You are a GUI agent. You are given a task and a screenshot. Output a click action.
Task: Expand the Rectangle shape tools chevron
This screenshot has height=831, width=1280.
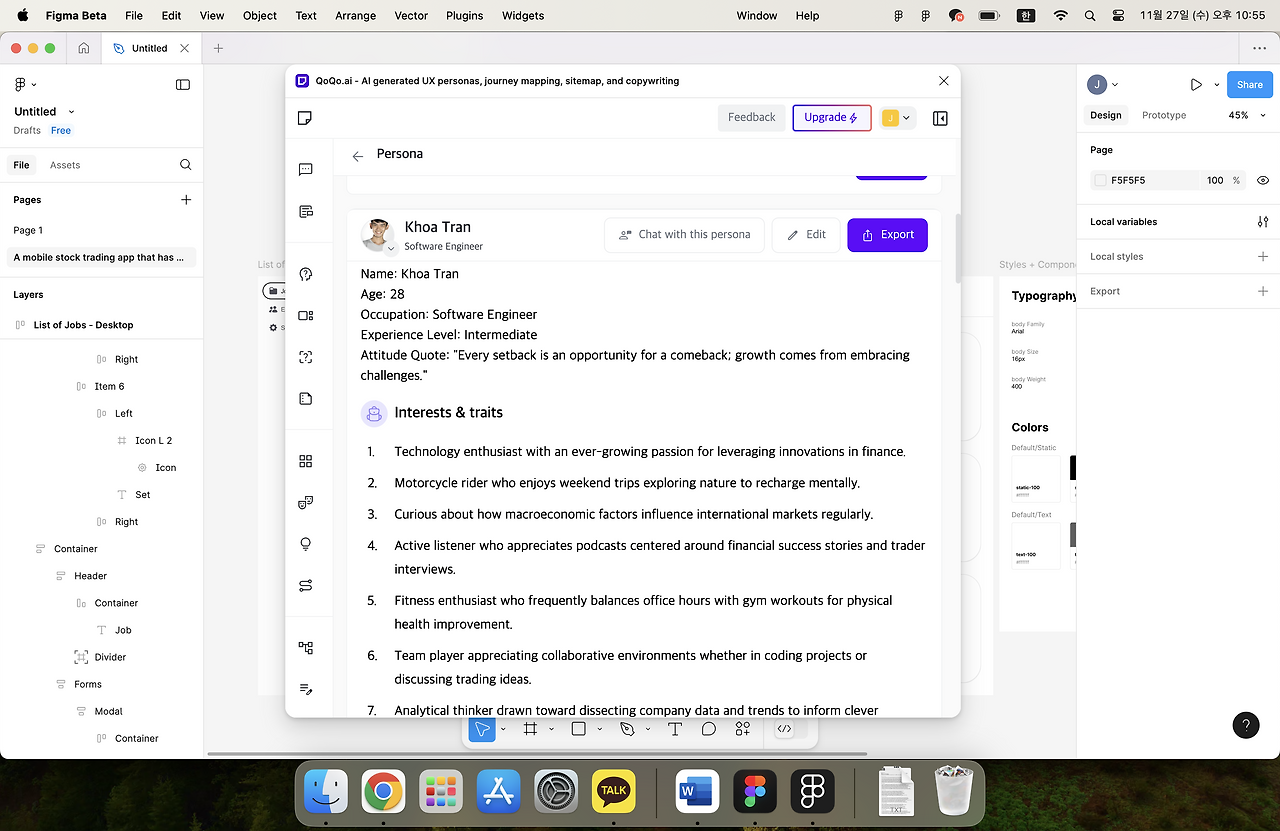[x=600, y=729]
